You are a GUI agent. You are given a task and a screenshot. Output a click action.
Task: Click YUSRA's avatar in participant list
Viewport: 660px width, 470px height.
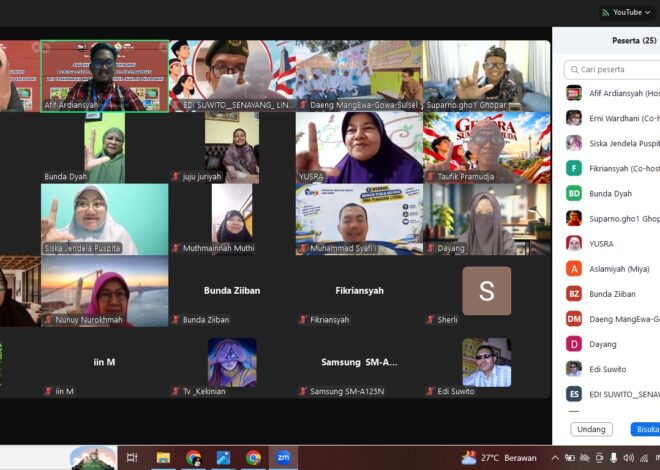click(x=574, y=244)
